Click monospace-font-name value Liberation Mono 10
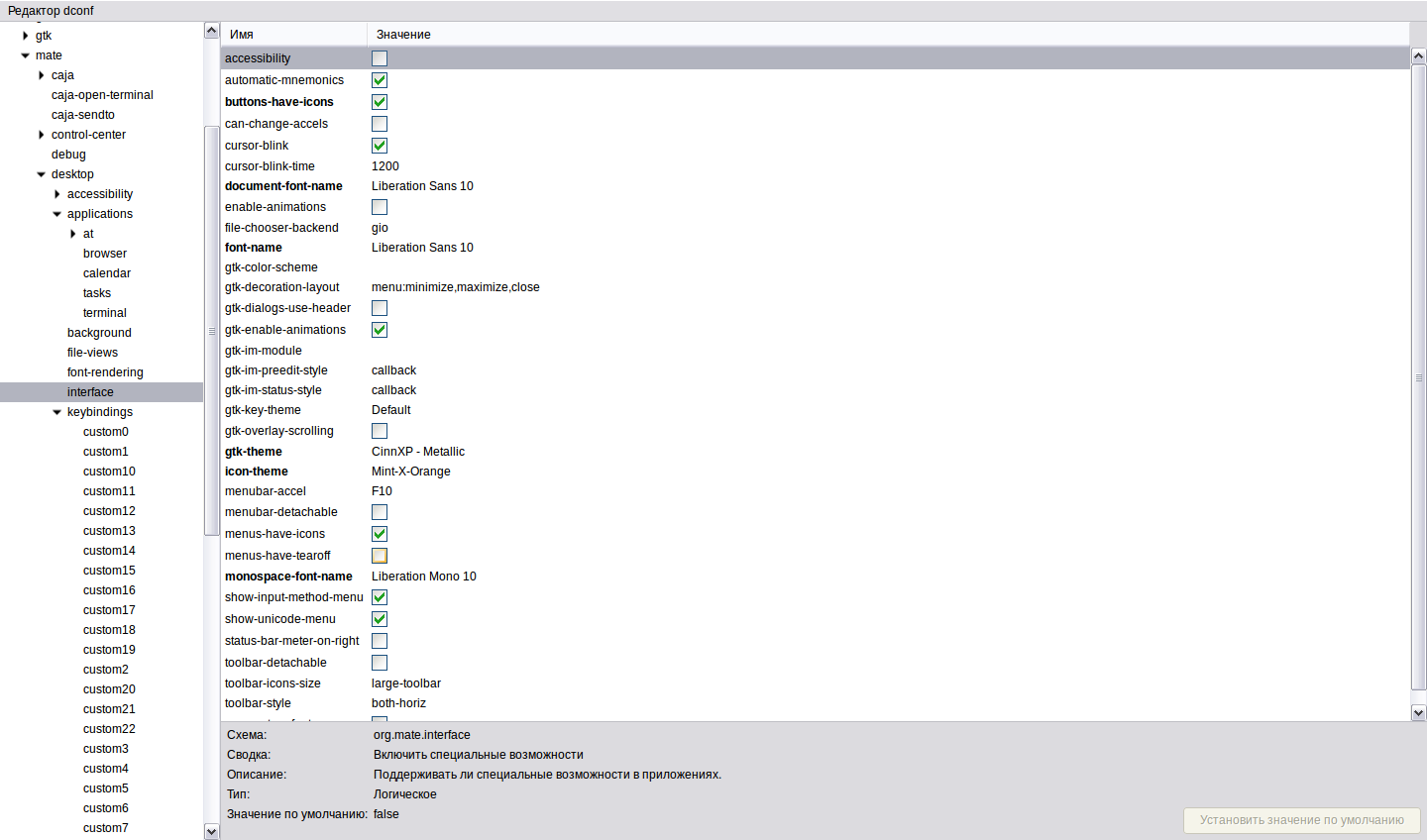 [x=424, y=577]
